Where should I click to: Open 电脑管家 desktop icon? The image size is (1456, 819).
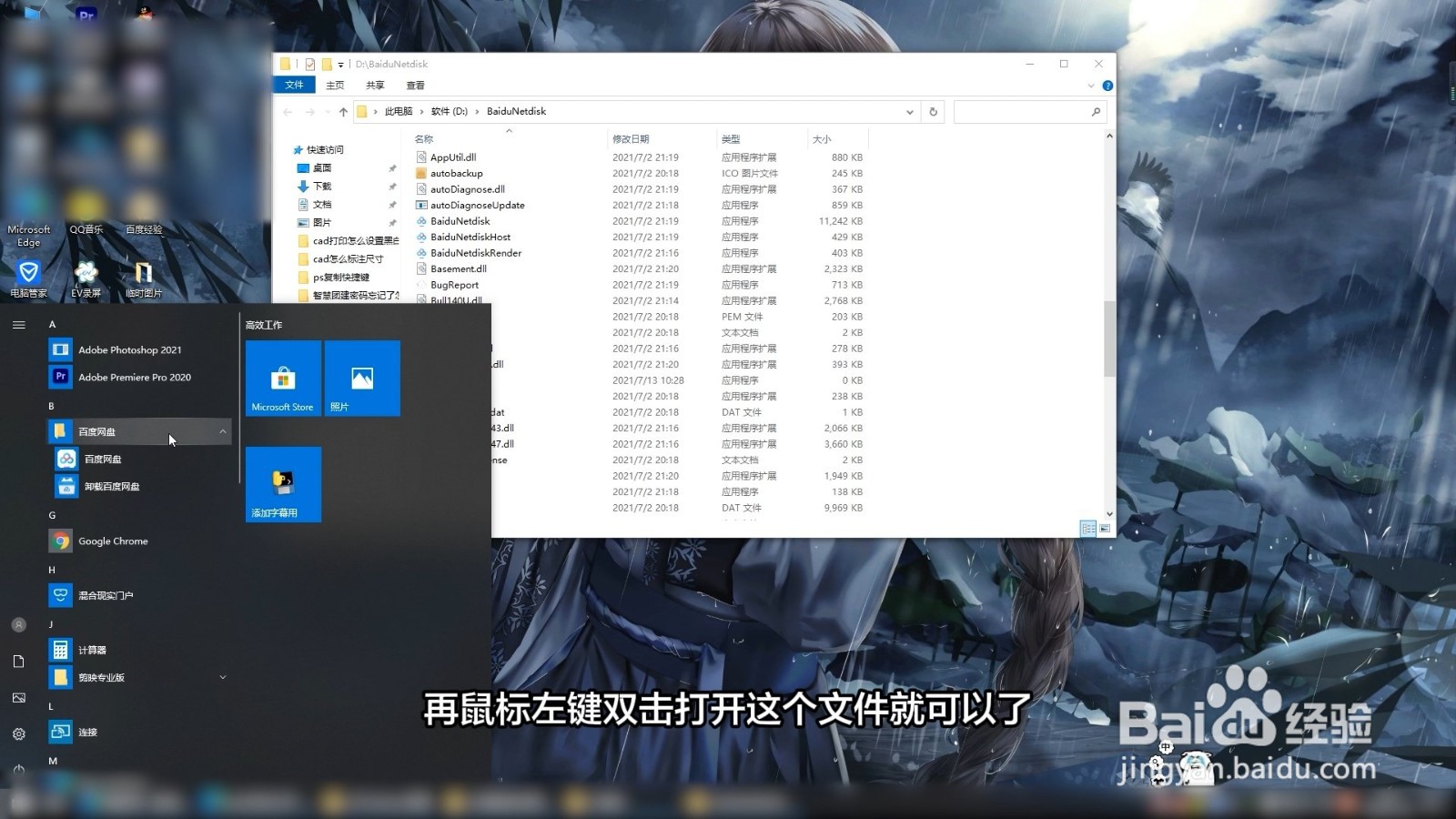28,278
